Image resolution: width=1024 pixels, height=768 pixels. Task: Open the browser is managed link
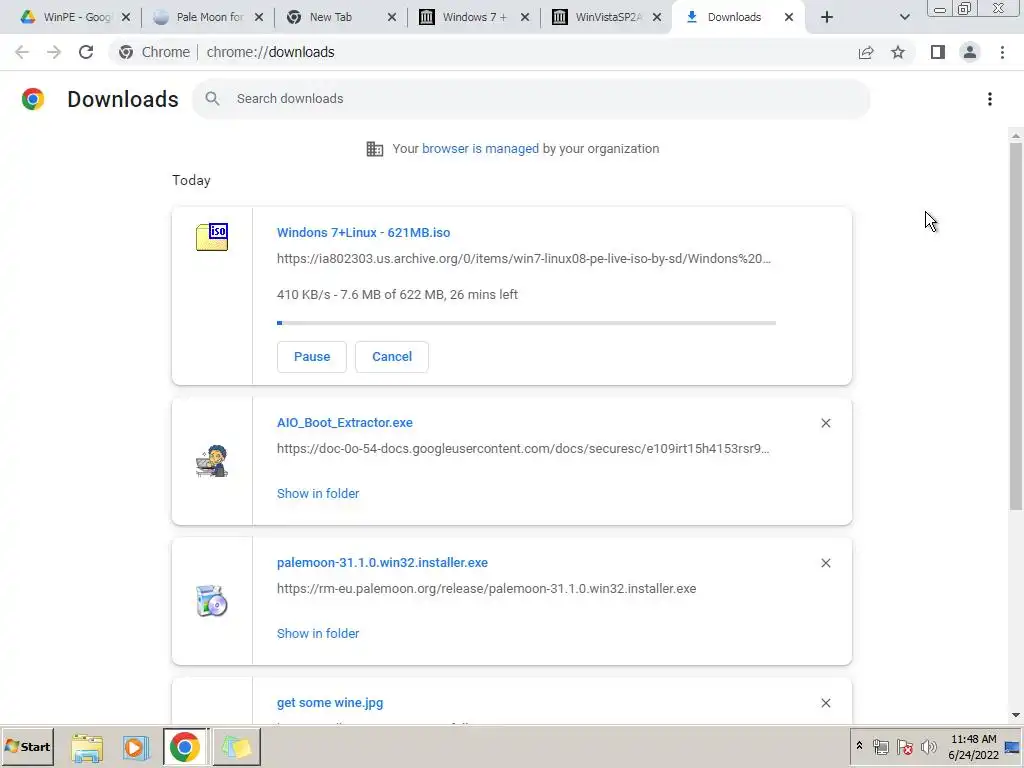click(480, 148)
